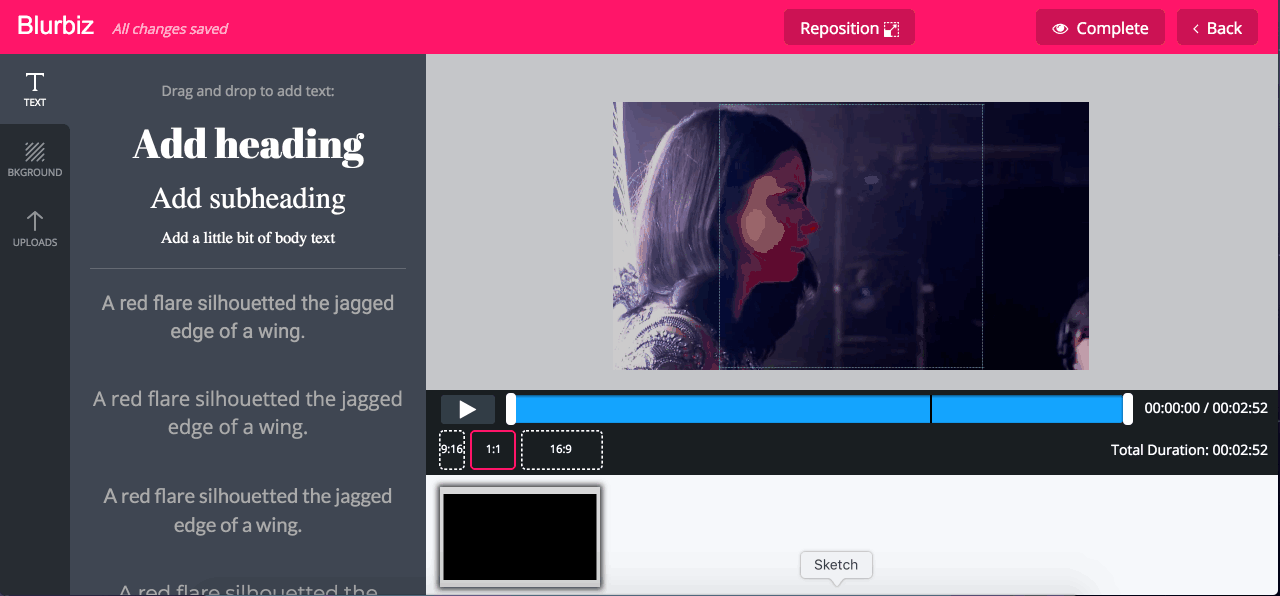Switch to the 16:9 aspect ratio
This screenshot has height=596, width=1280.
561,449
